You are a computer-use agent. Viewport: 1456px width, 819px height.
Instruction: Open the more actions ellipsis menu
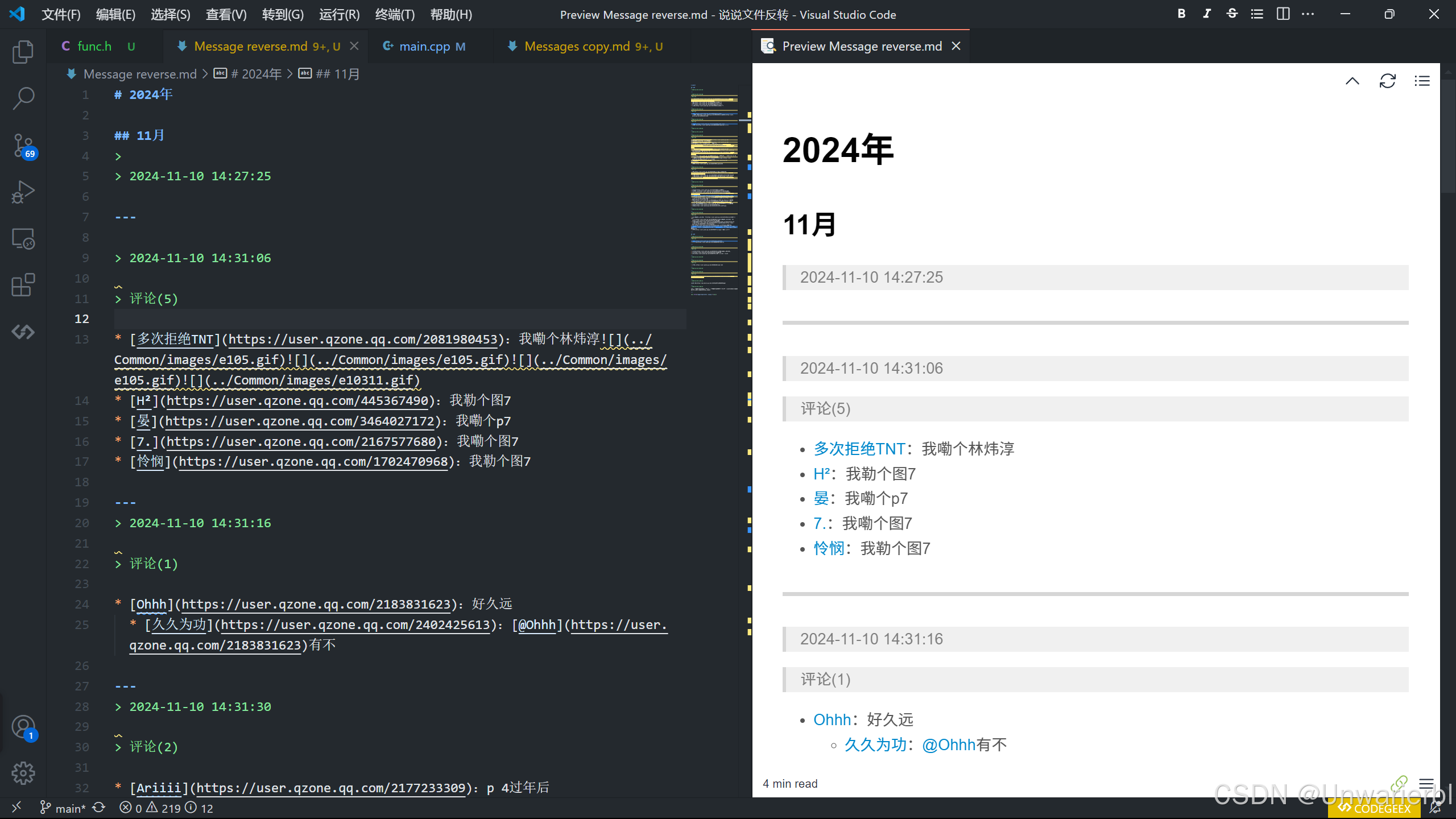1308,14
